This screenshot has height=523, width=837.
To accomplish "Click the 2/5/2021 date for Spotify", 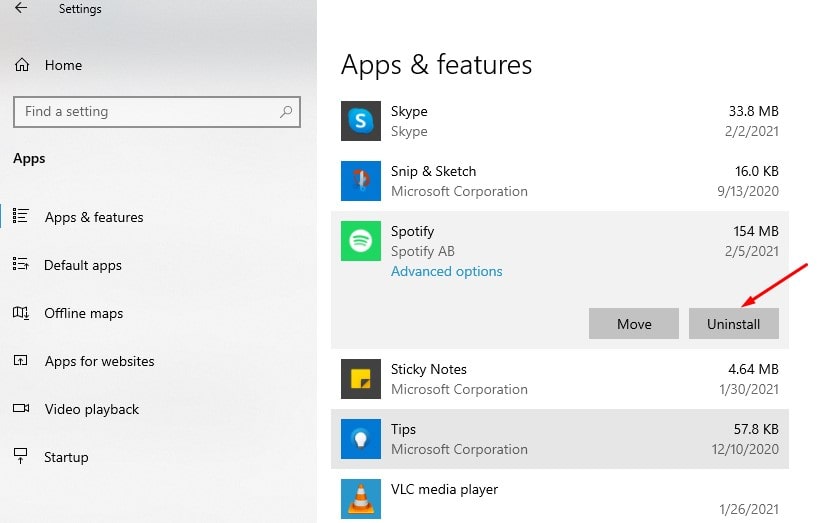I will pyautogui.click(x=752, y=251).
